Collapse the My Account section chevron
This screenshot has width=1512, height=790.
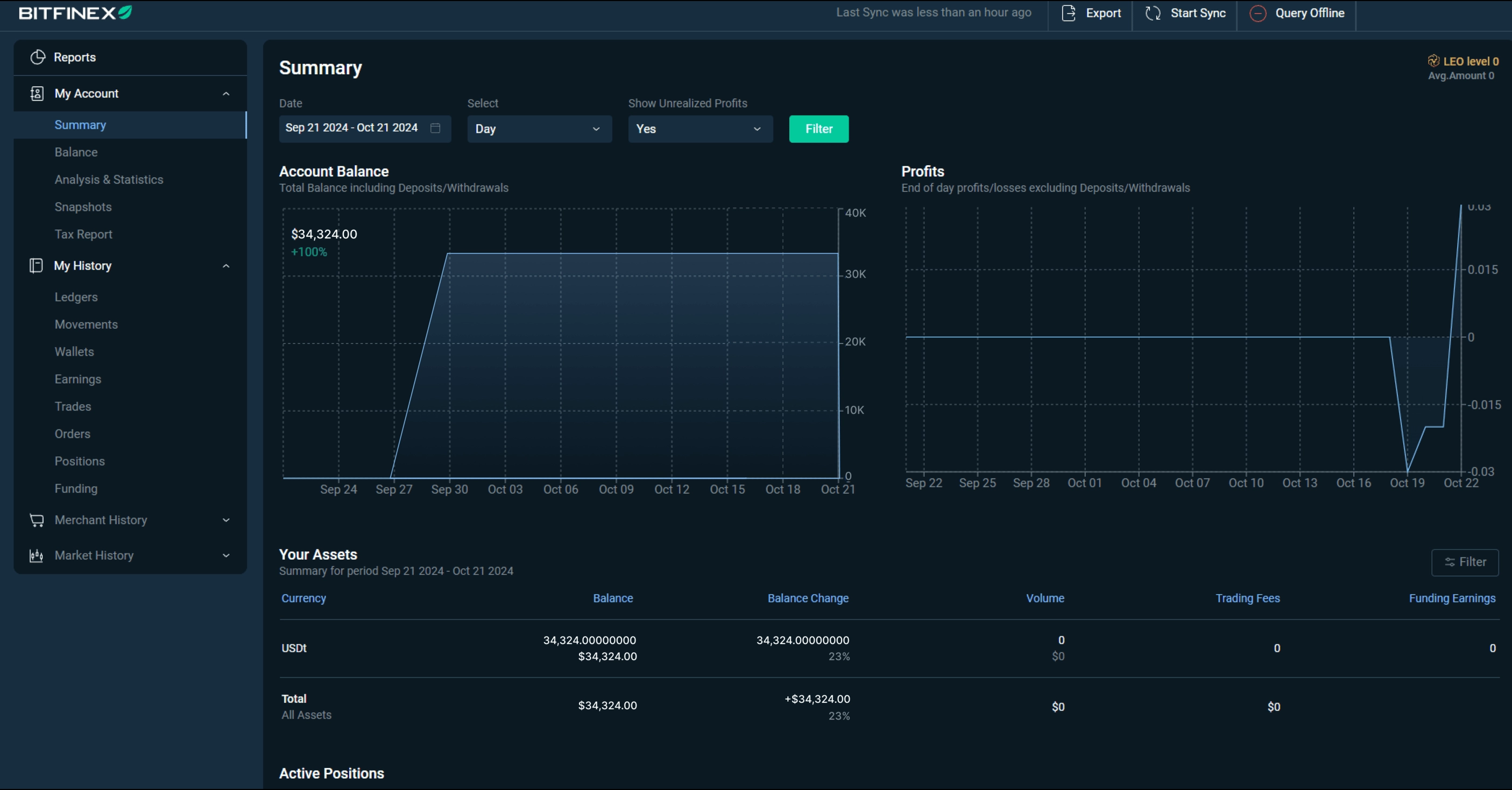click(226, 94)
